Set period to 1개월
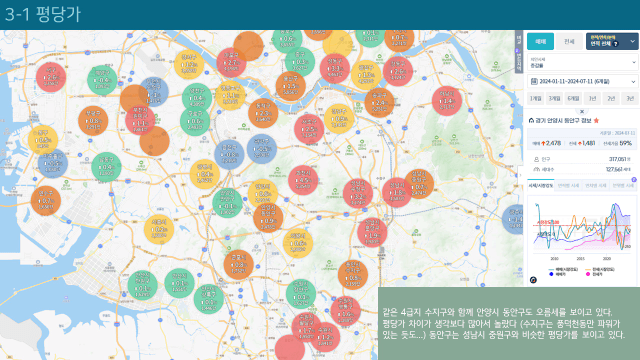The width and height of the screenshot is (640, 360). pyautogui.click(x=536, y=98)
